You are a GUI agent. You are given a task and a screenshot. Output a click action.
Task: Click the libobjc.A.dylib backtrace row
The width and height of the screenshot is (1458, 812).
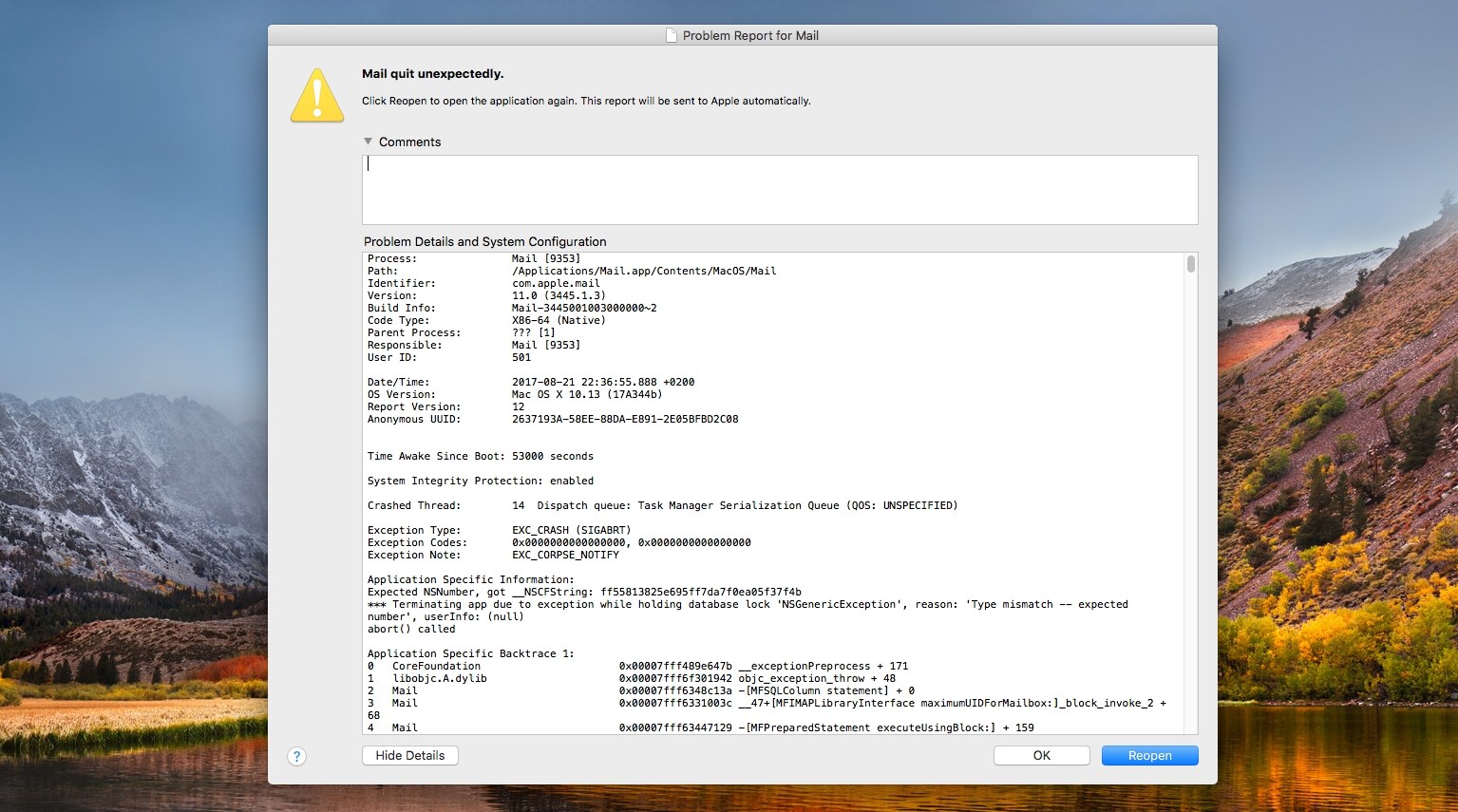point(632,678)
